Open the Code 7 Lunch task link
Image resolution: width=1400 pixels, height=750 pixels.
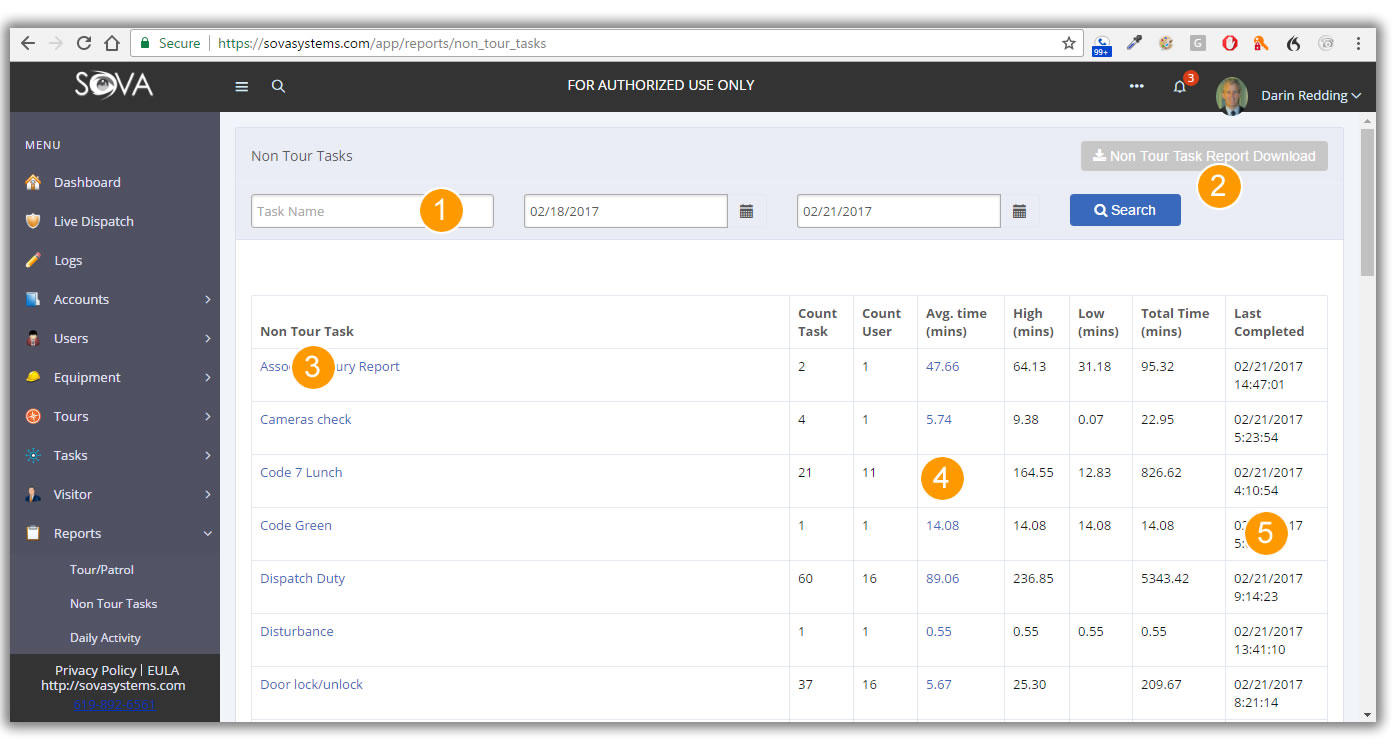(301, 472)
